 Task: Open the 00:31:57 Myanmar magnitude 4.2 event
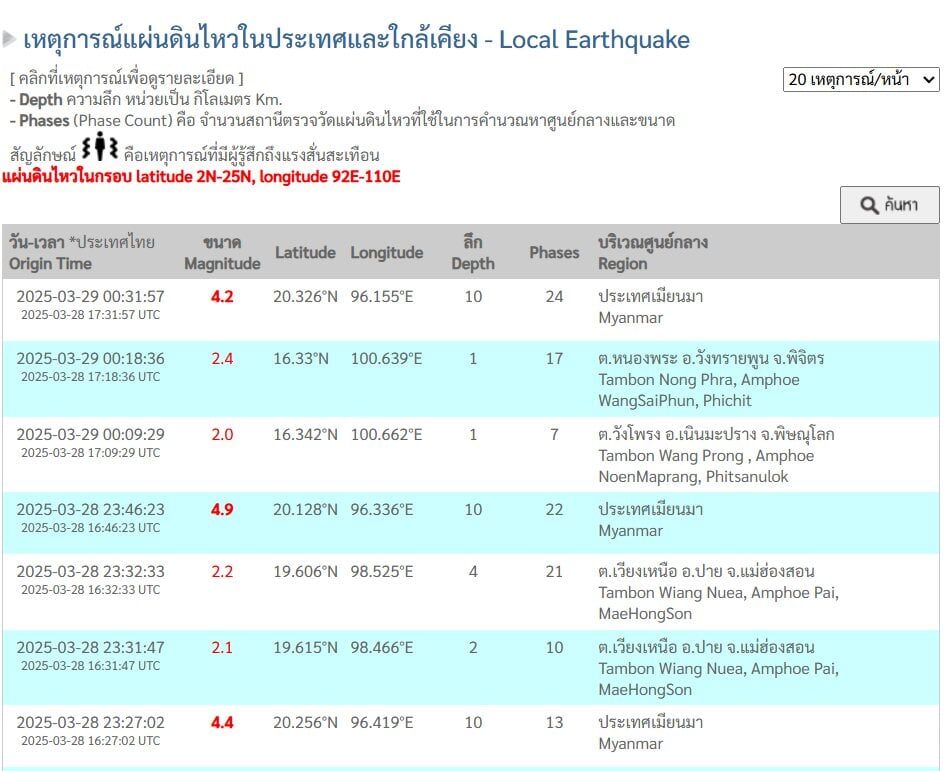click(x=471, y=309)
